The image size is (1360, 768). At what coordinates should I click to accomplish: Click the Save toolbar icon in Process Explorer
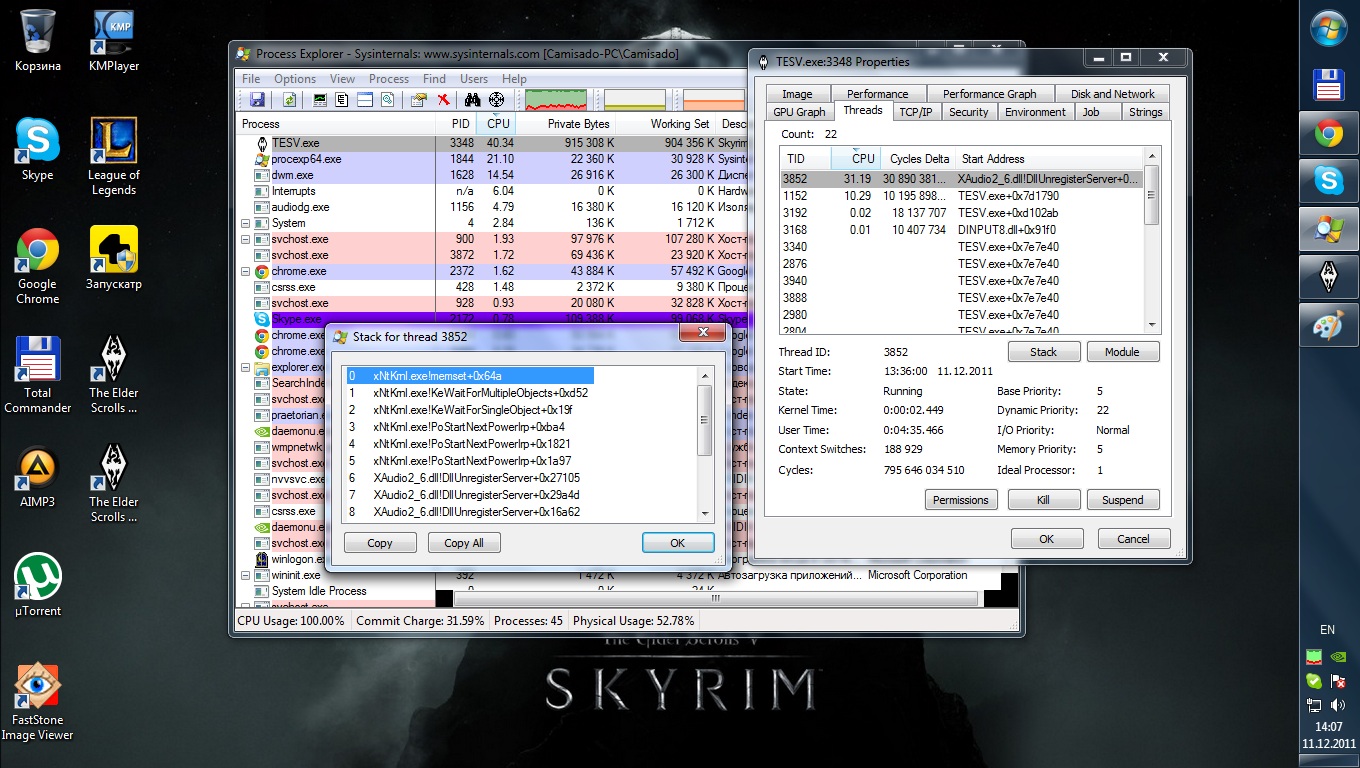257,99
